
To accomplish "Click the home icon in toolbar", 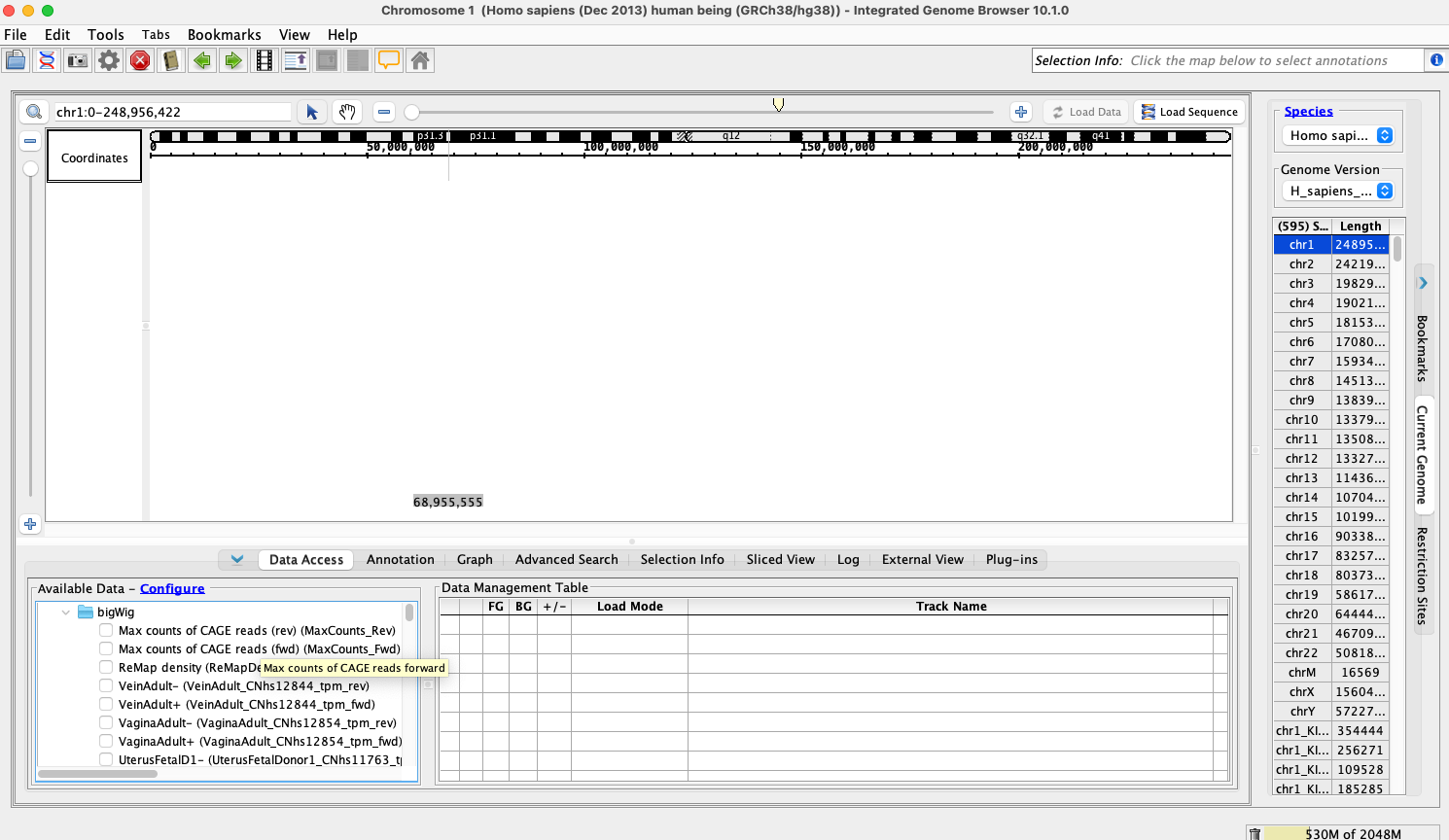I will [x=420, y=60].
